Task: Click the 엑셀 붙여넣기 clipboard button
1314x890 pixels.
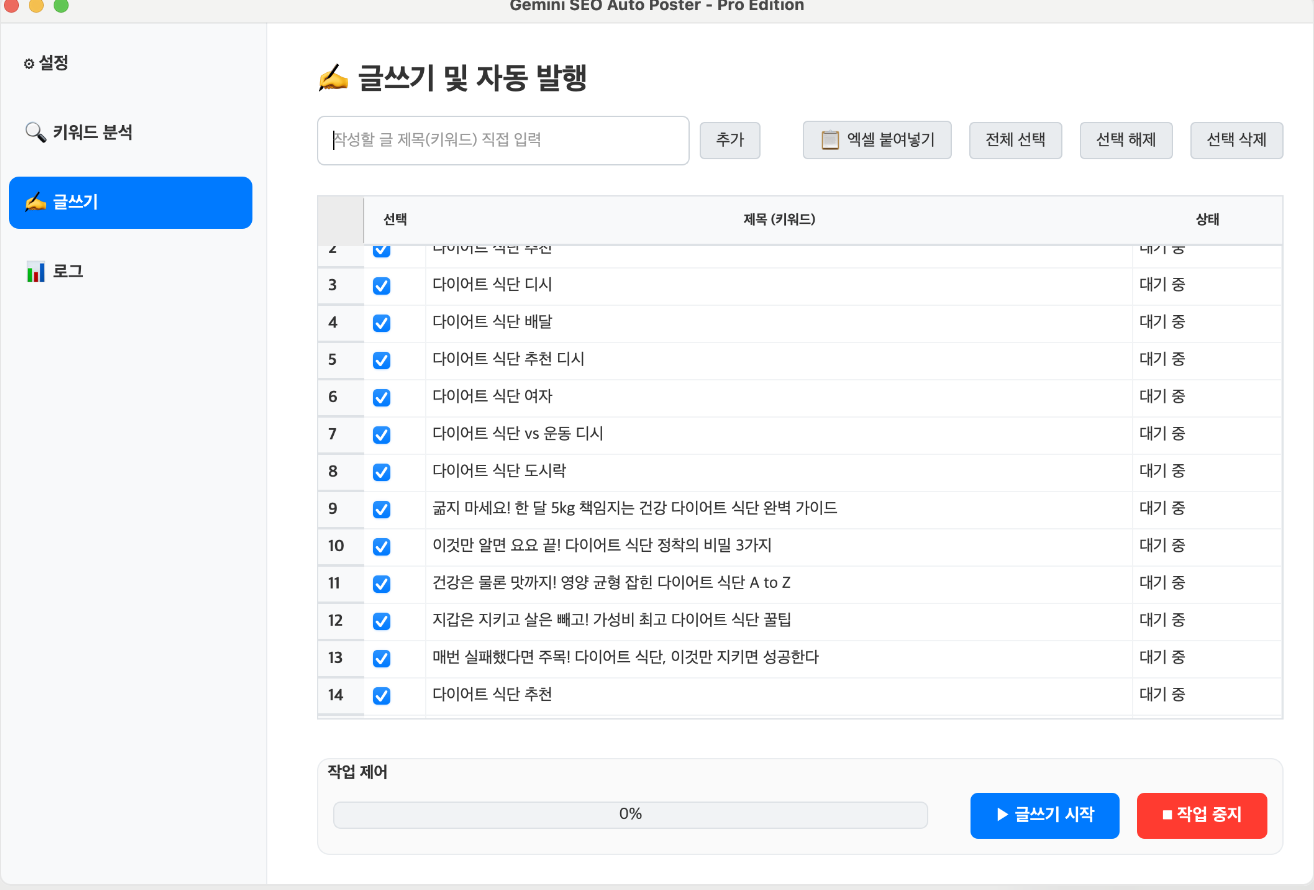Action: pos(877,140)
